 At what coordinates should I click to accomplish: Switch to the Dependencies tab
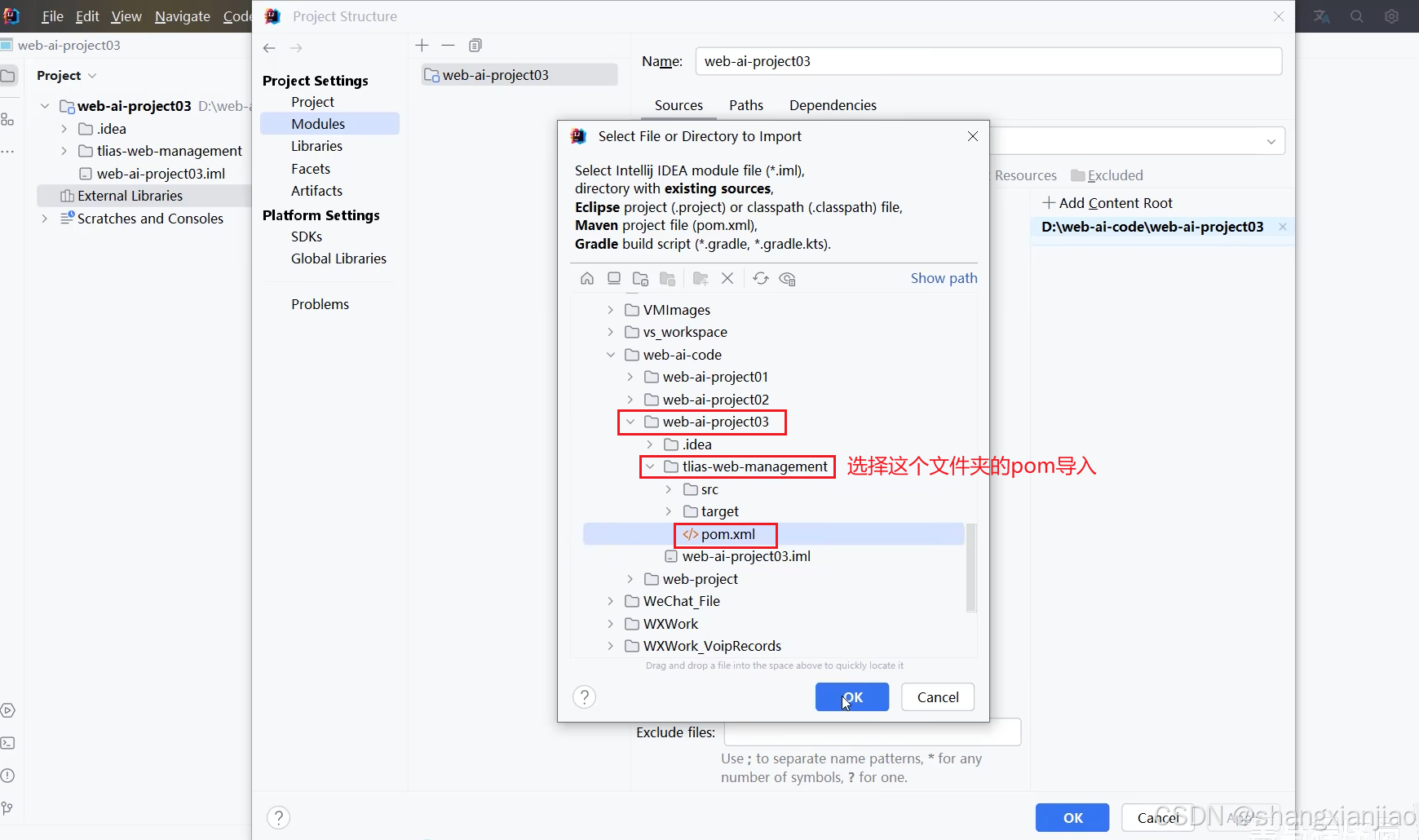[x=833, y=105]
